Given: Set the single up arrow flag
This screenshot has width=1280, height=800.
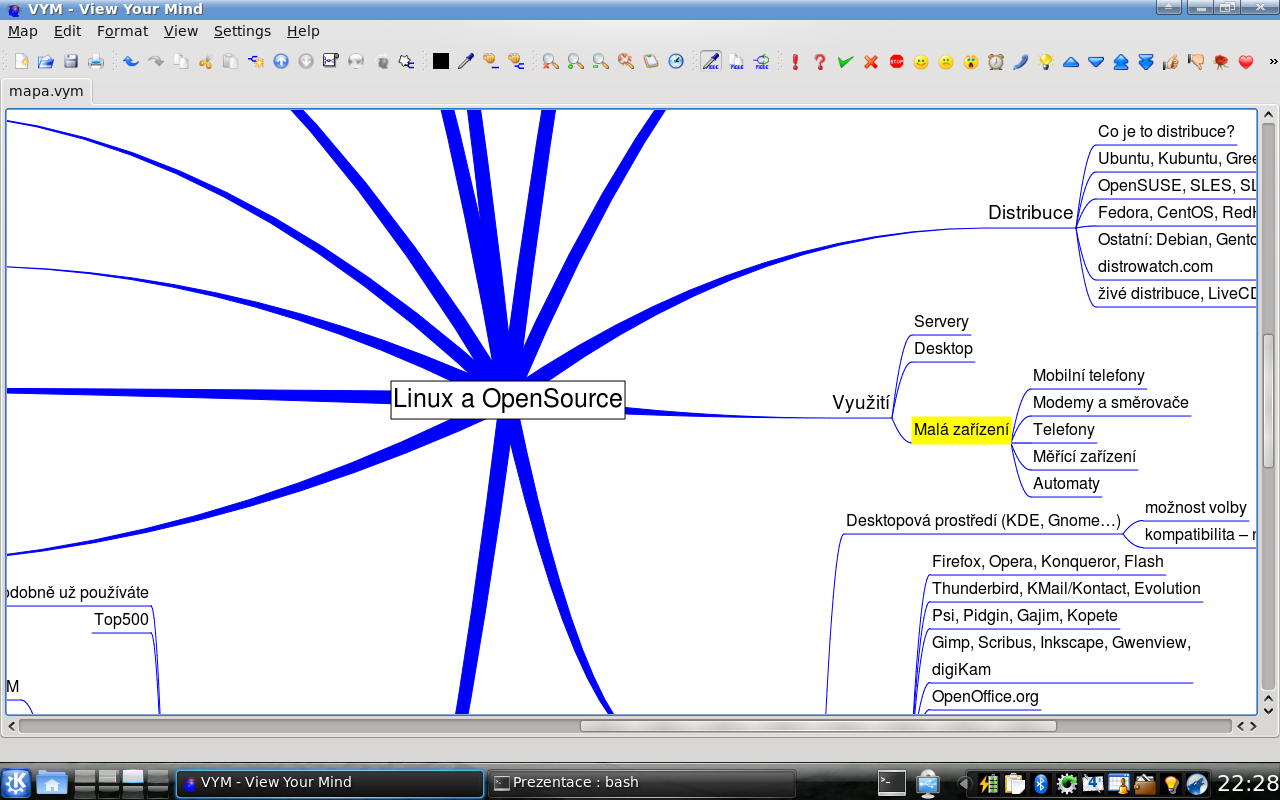Looking at the screenshot, I should (1071, 61).
